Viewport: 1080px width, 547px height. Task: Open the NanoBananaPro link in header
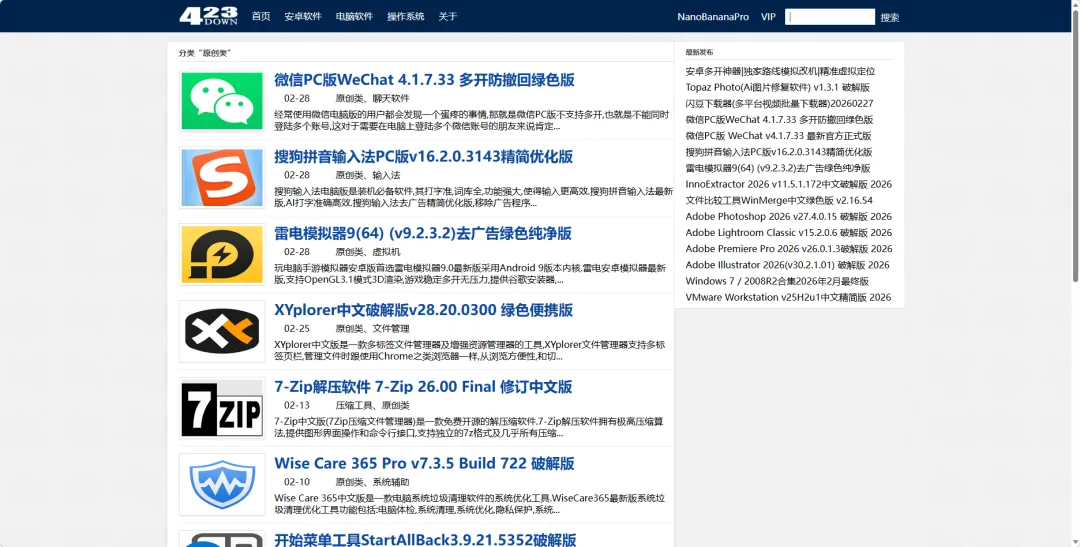tap(713, 17)
